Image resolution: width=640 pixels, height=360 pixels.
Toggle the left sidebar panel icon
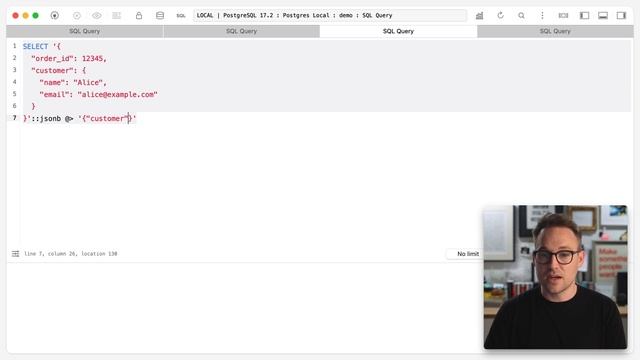tap(584, 16)
